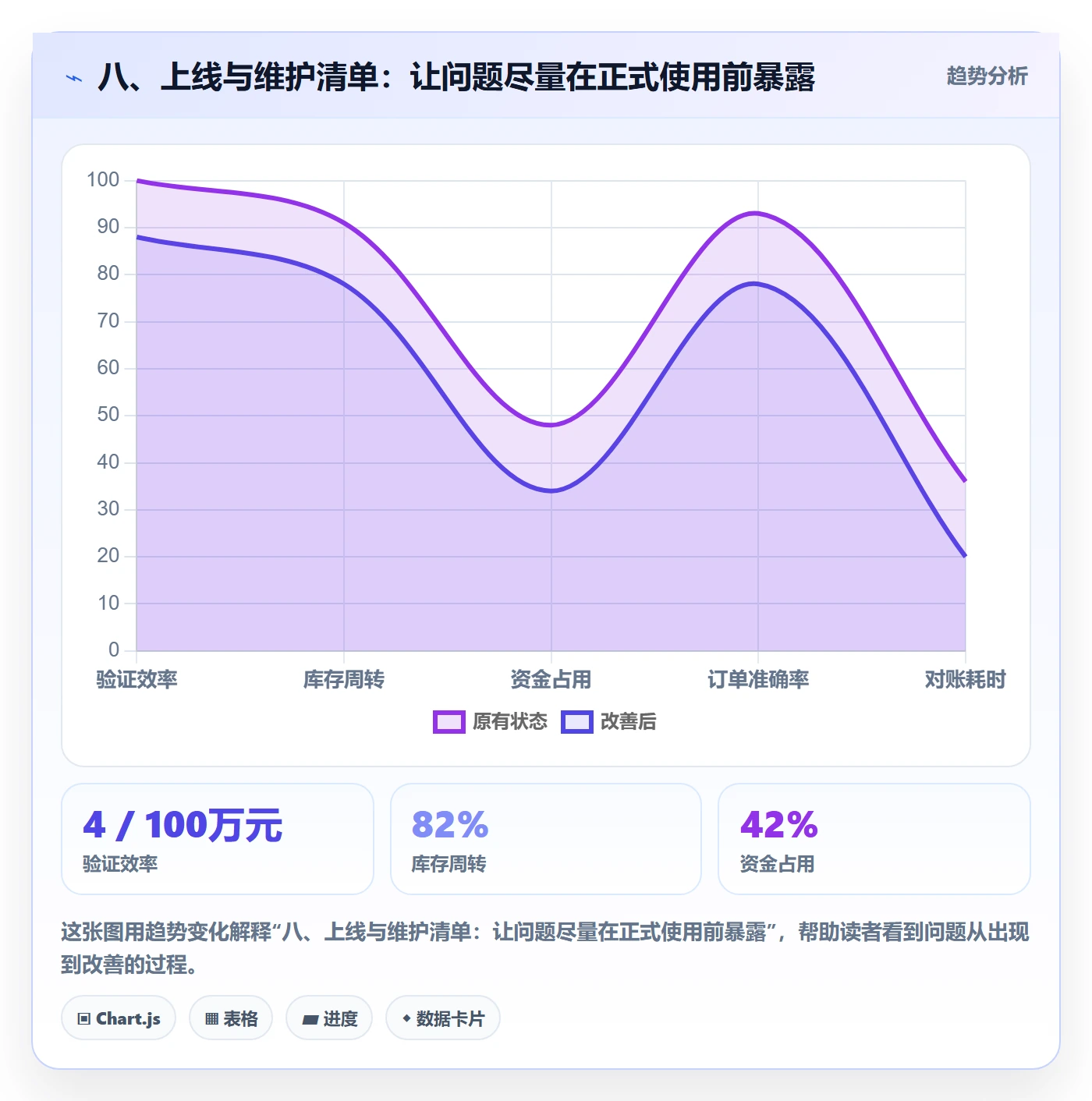Click the 原有状态 peak at 订单准确率
The height and width of the screenshot is (1101, 1092).
755,213
